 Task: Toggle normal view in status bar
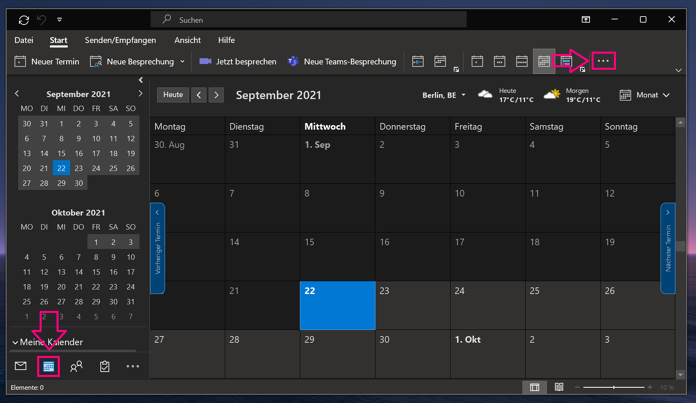(534, 387)
